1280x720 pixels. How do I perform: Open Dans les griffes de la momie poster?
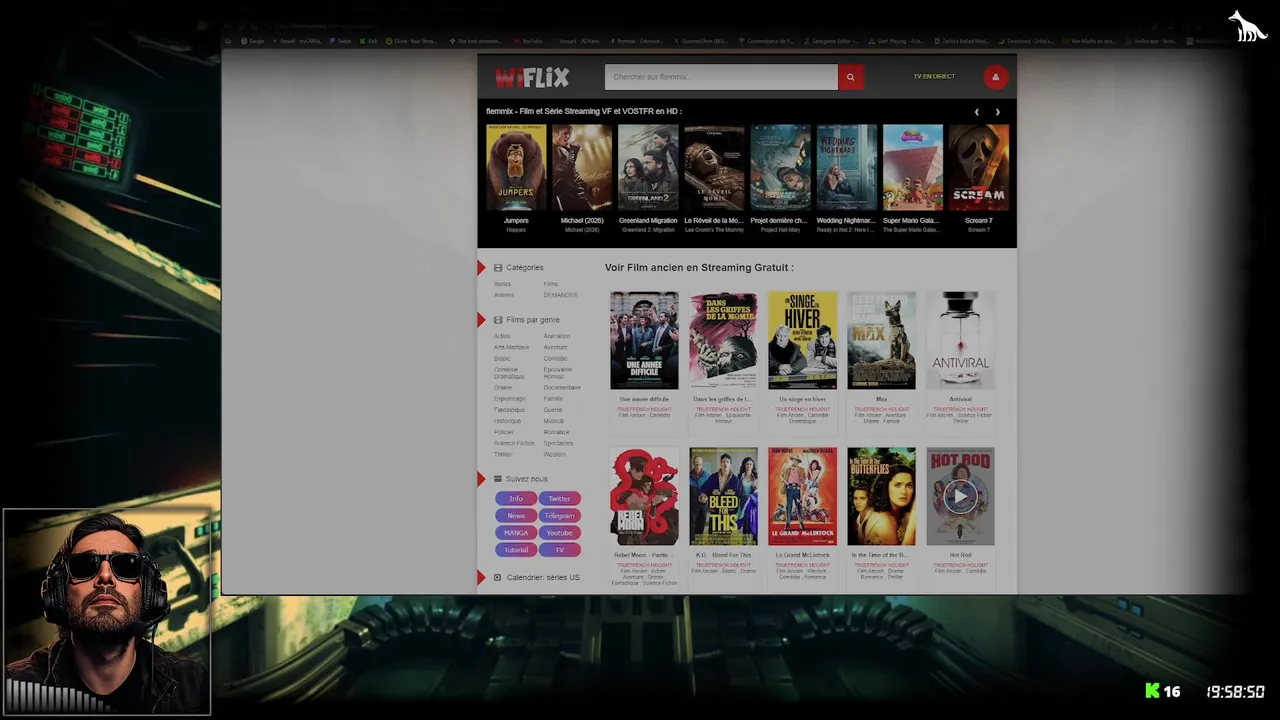pos(723,340)
